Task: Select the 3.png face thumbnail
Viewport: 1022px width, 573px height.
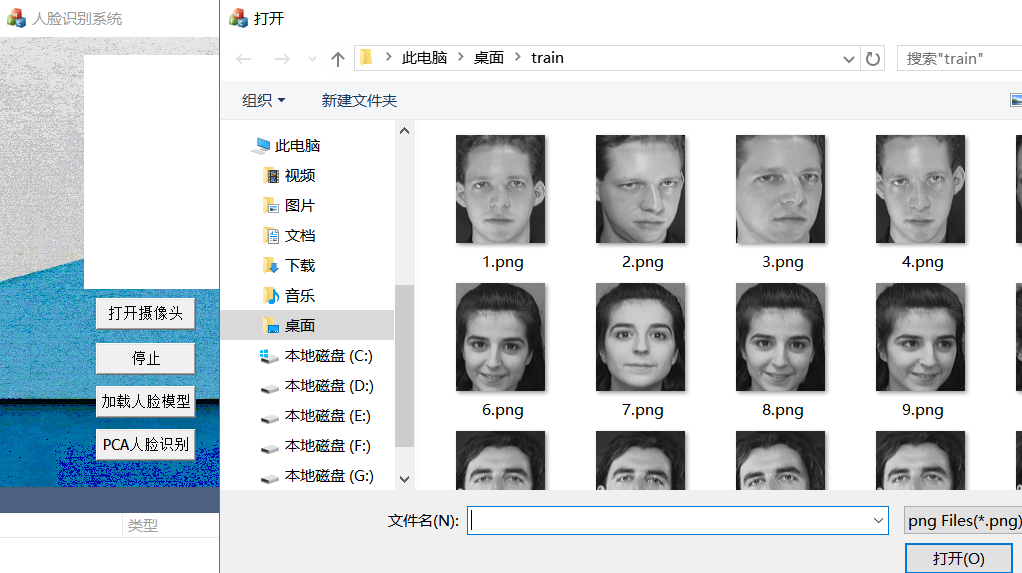Action: click(780, 189)
